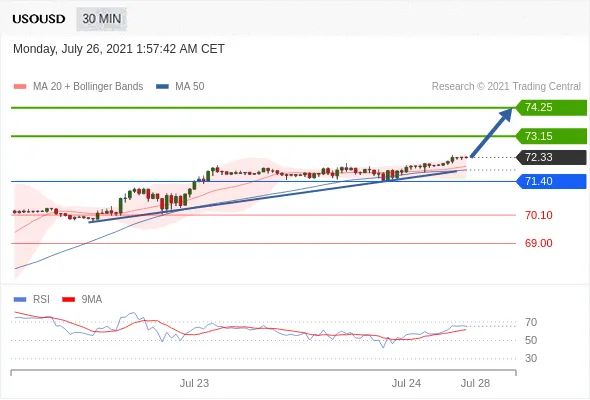Select the 30 MIN timeframe button
The width and height of the screenshot is (590, 400).
[x=102, y=19]
